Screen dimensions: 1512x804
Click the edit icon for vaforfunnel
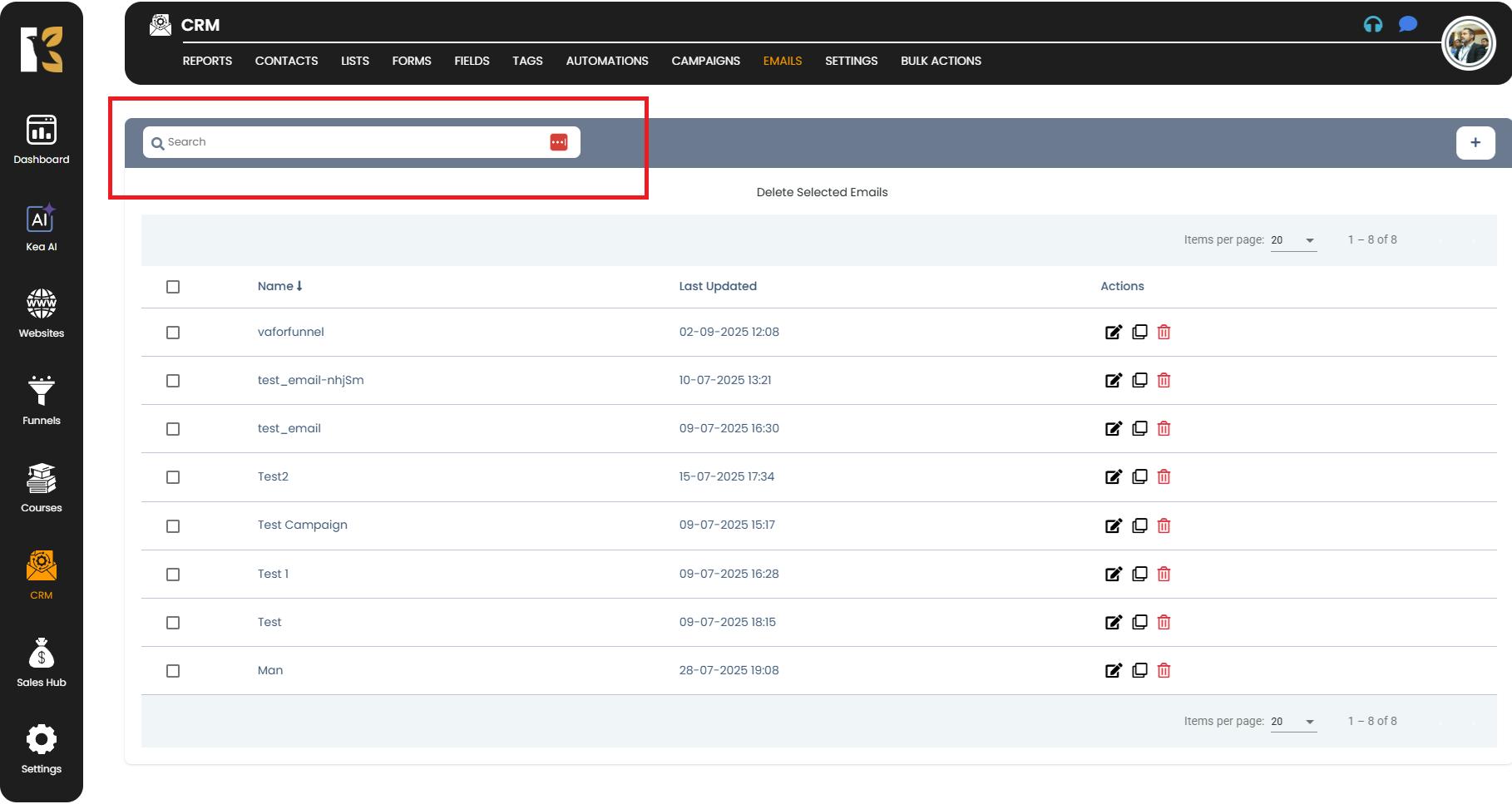[x=1113, y=333]
